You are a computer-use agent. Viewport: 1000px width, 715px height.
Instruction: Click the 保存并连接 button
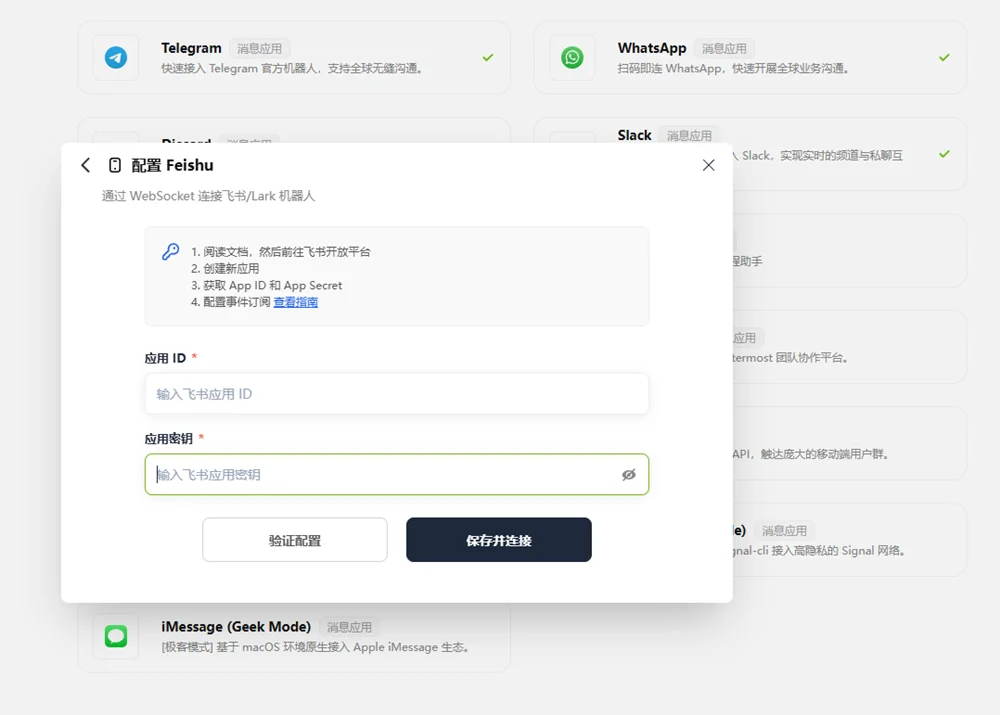(x=498, y=539)
